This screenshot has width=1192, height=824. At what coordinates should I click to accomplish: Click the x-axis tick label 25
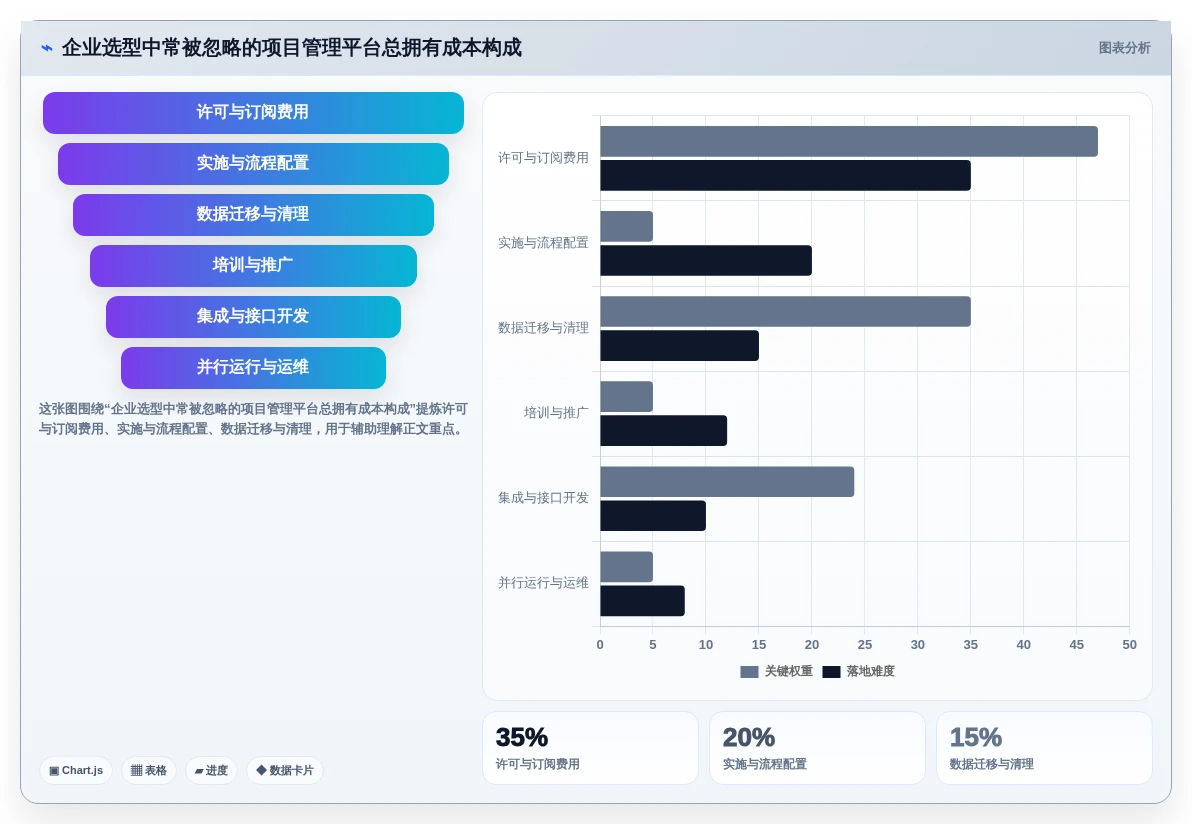pyautogui.click(x=864, y=645)
